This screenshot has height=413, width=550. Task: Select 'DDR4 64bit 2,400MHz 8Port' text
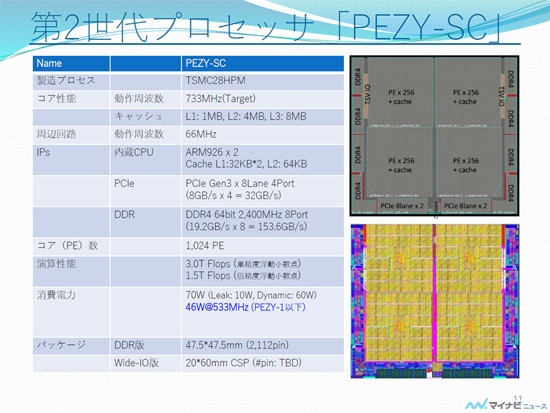pos(247,215)
